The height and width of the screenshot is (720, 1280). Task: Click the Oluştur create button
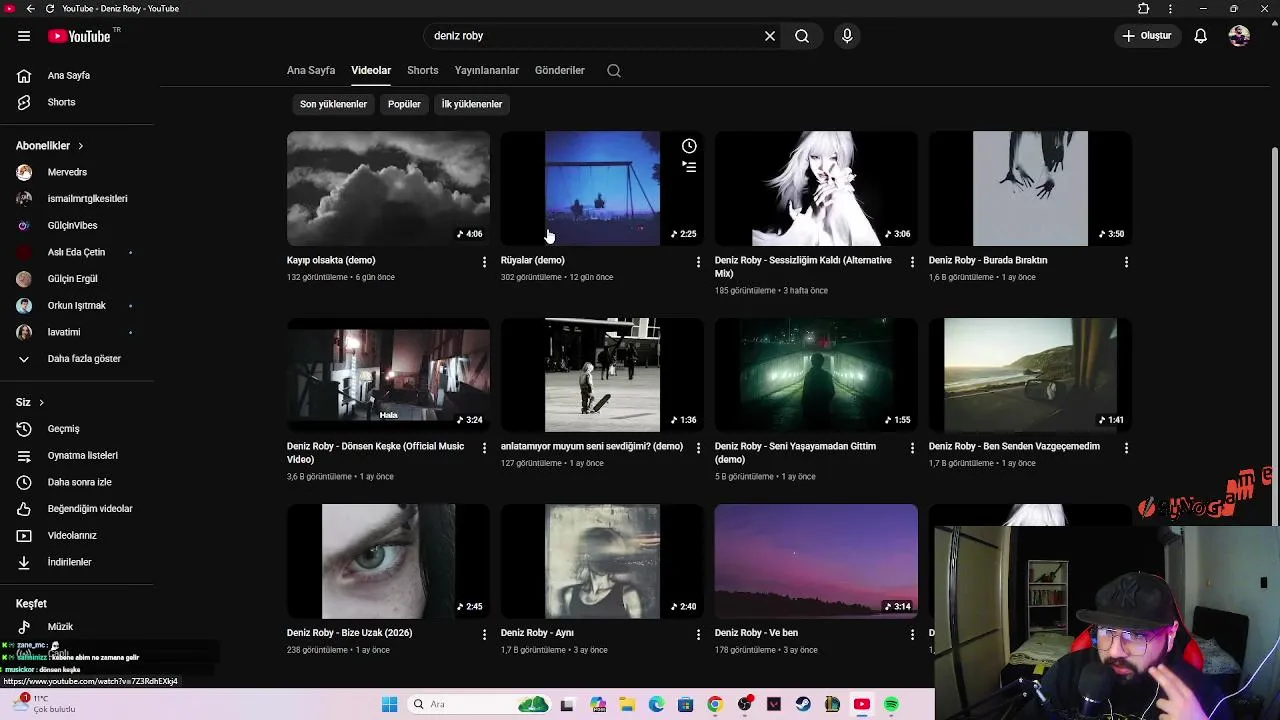(1148, 36)
